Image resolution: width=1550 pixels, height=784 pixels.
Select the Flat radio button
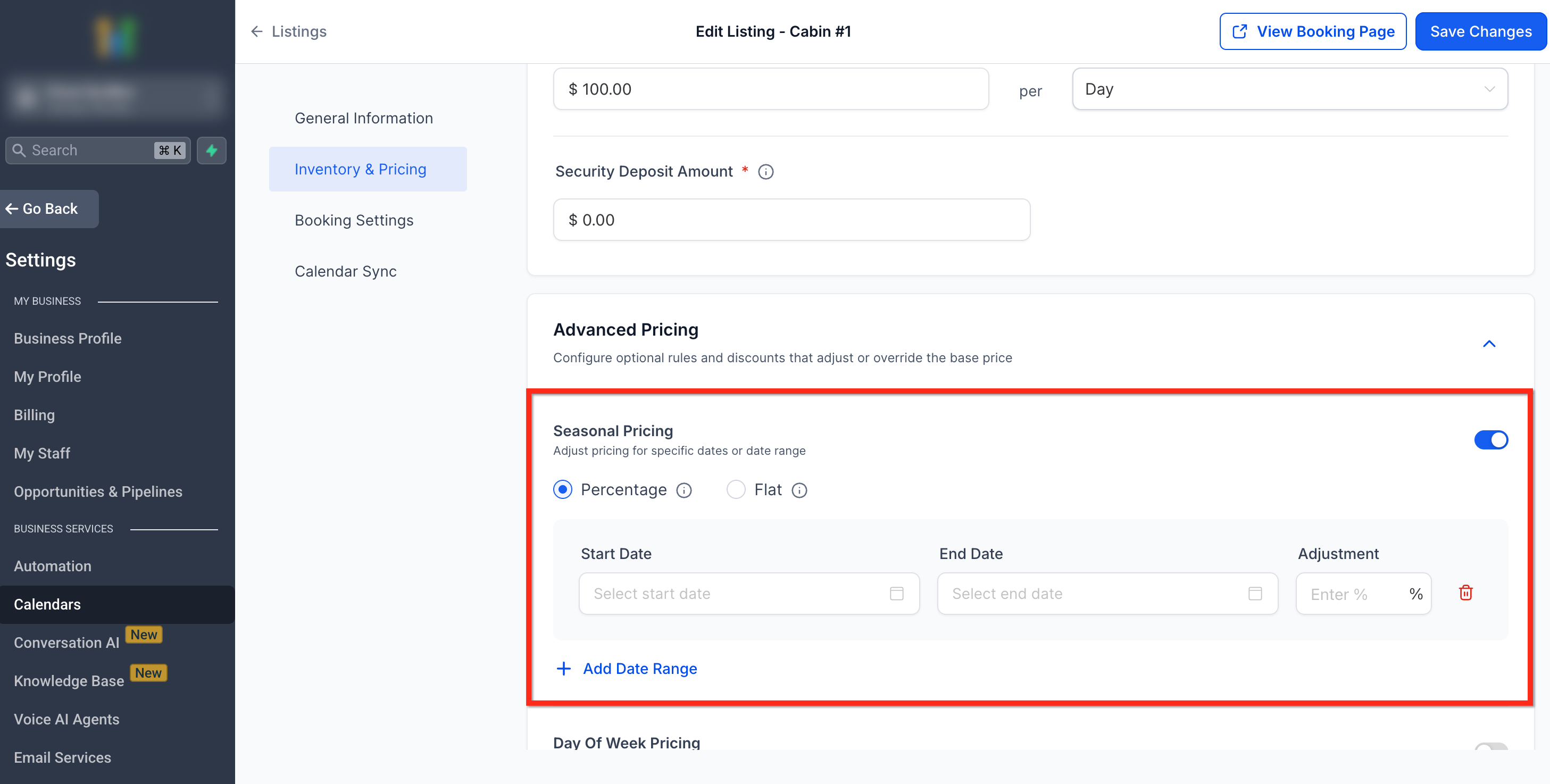point(736,490)
